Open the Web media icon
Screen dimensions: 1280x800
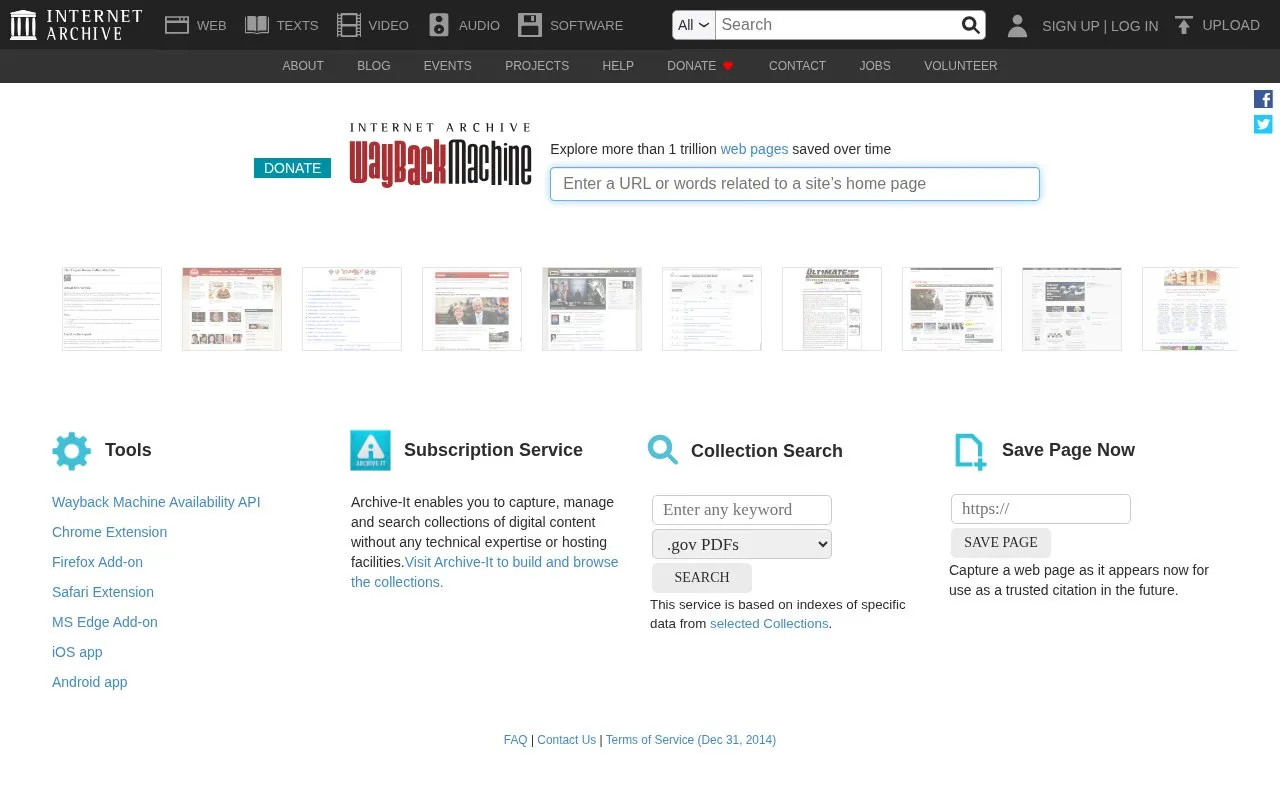point(177,25)
